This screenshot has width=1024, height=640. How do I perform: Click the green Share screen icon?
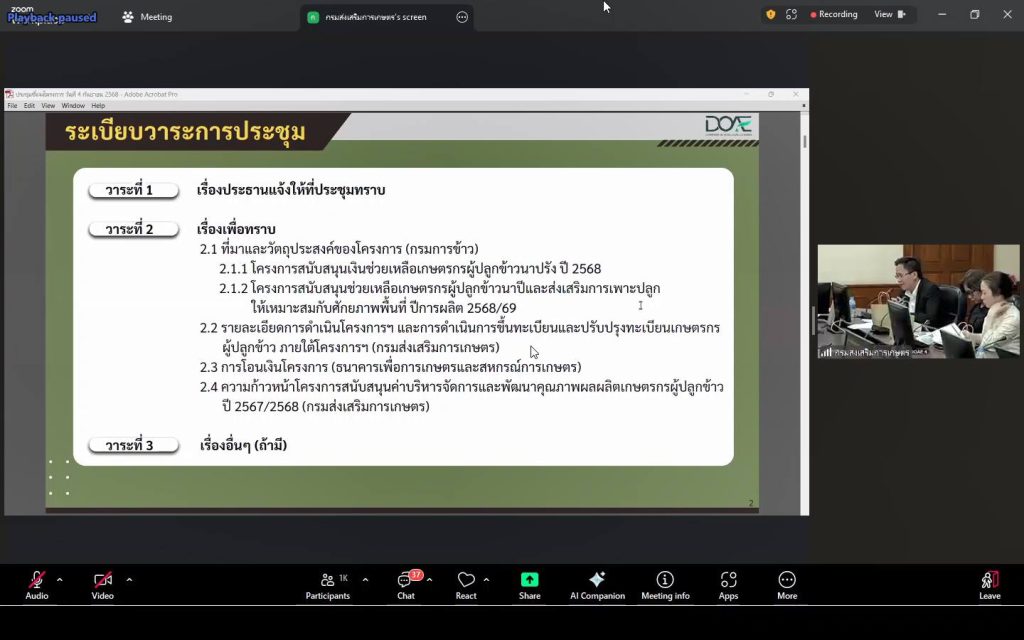[529, 580]
